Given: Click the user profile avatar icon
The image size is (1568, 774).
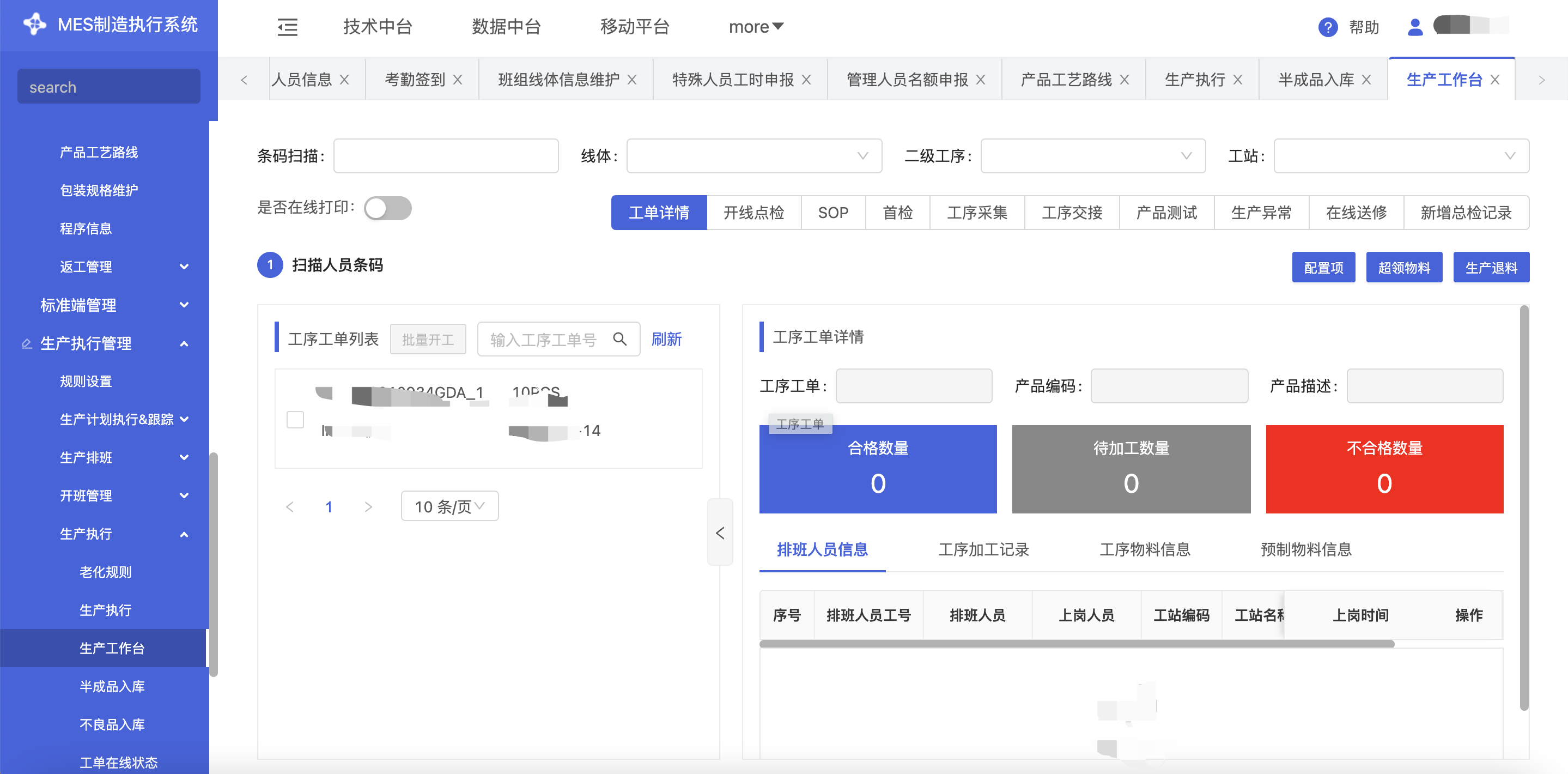Looking at the screenshot, I should 1414,27.
